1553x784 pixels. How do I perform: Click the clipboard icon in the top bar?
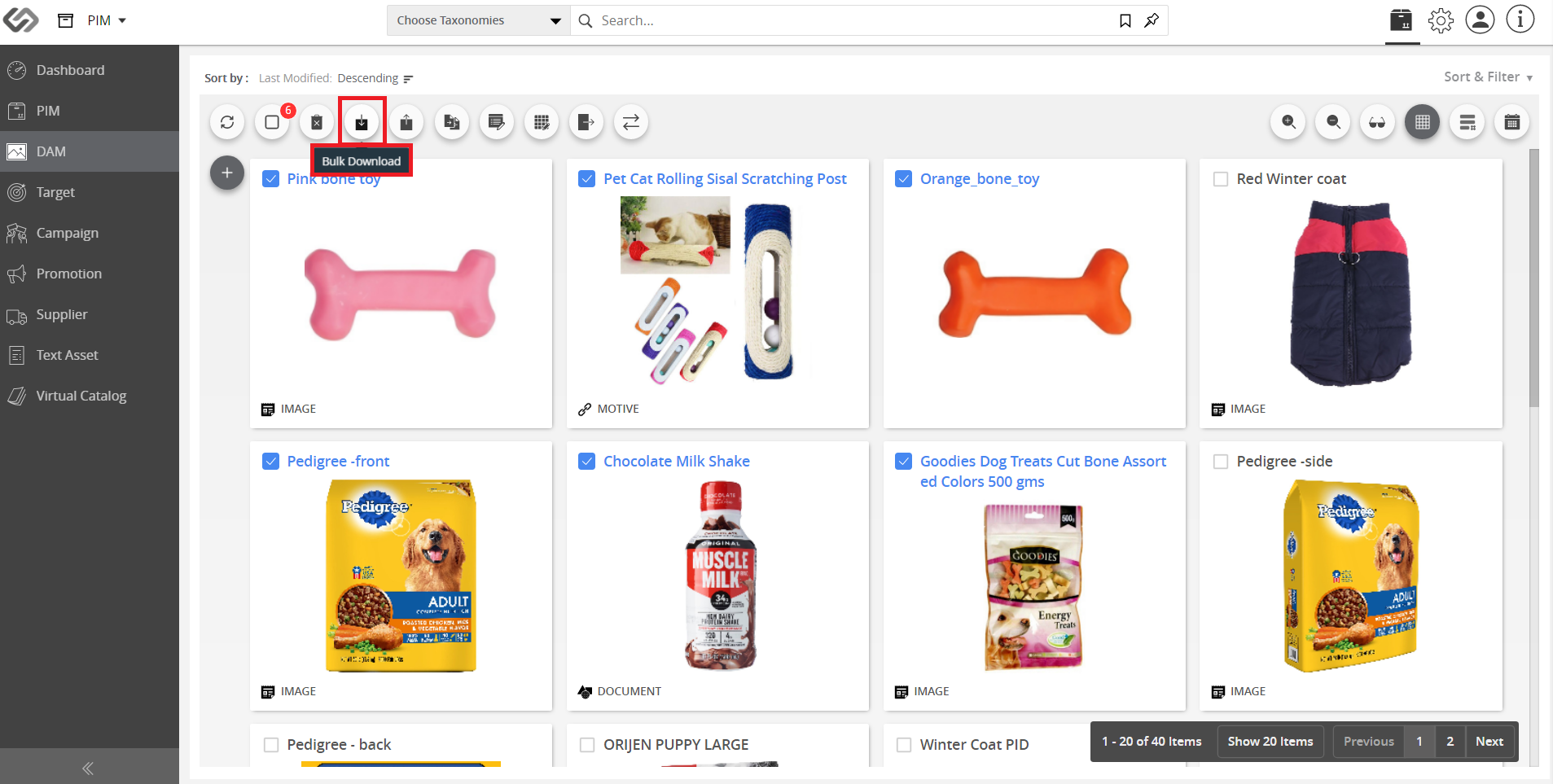(x=1401, y=20)
